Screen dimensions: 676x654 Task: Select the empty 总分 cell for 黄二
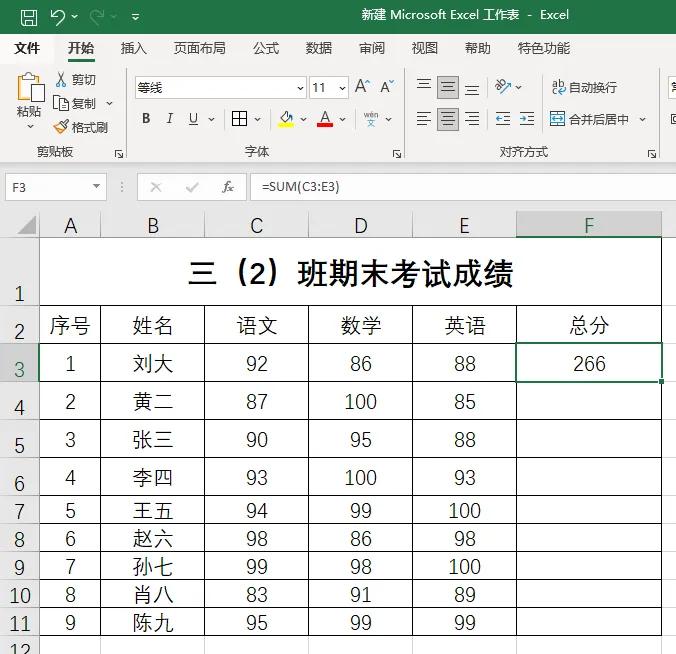coord(589,401)
